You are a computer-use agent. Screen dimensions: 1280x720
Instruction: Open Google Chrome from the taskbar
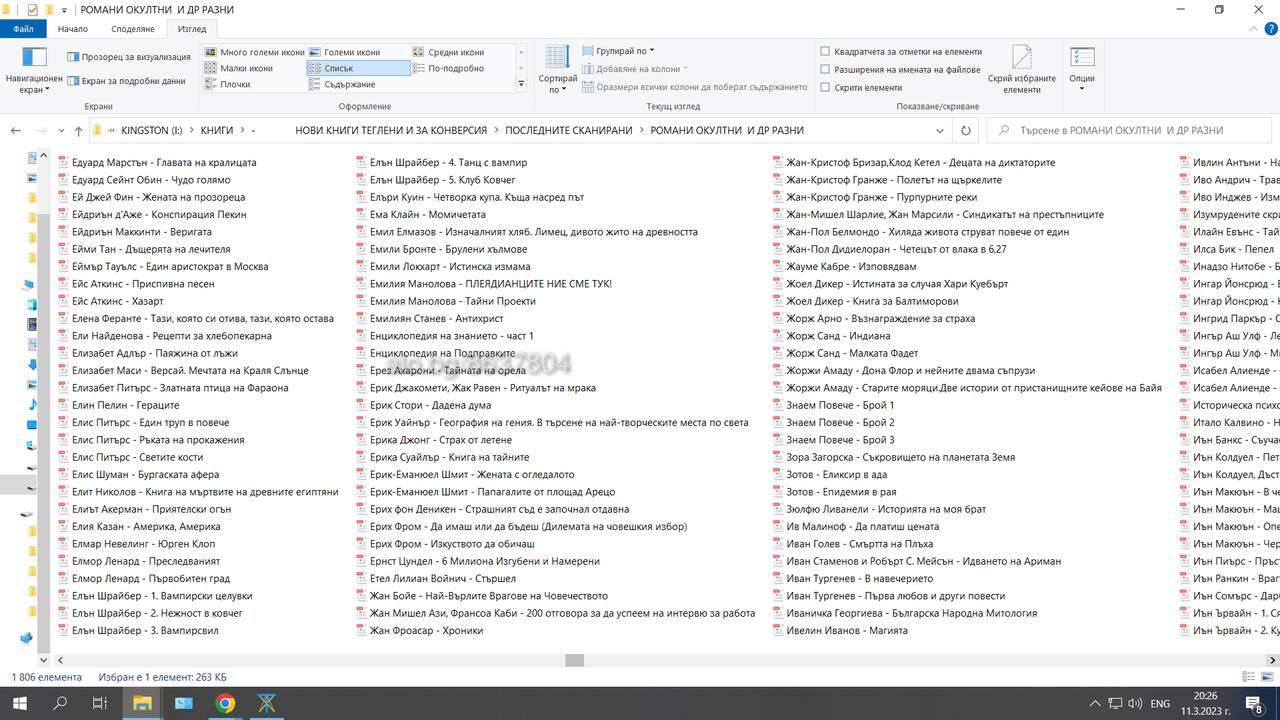tap(225, 703)
